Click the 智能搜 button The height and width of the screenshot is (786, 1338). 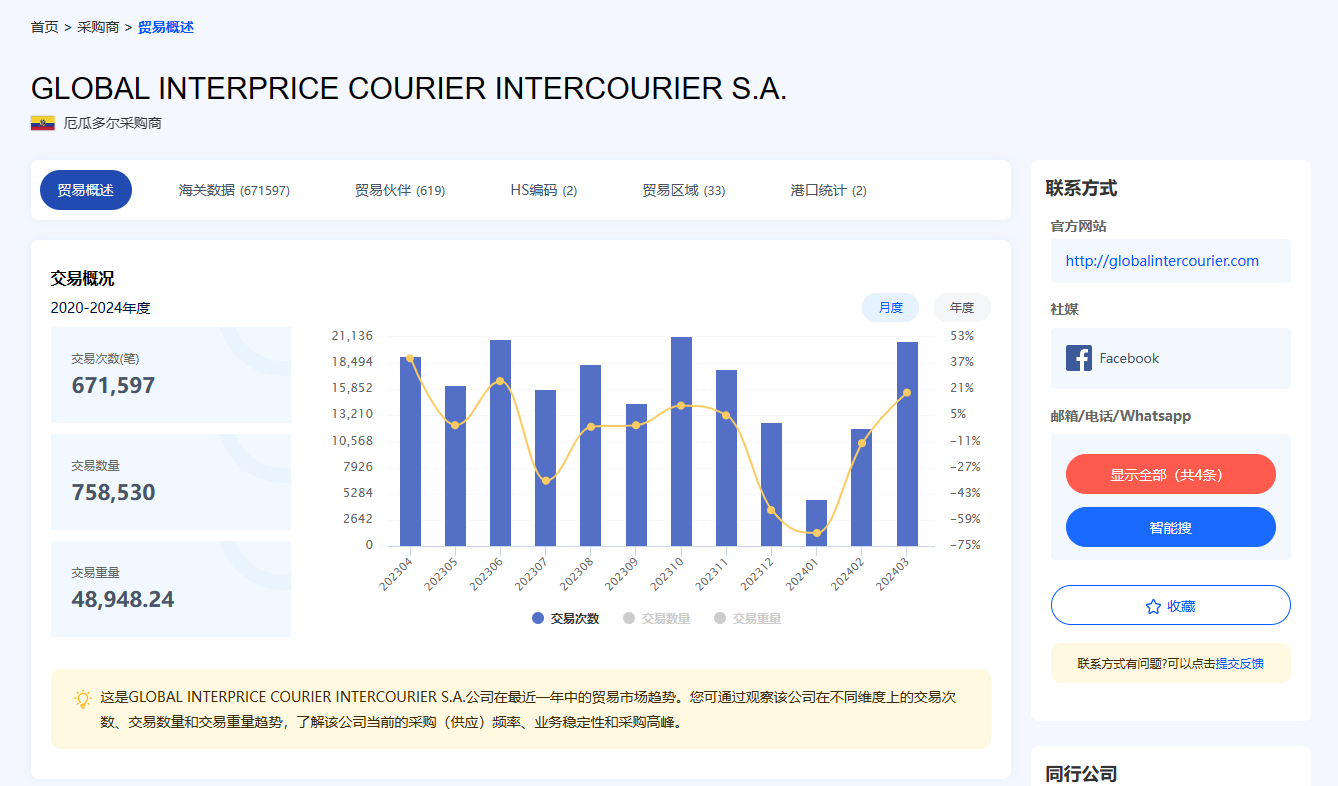click(x=1171, y=527)
